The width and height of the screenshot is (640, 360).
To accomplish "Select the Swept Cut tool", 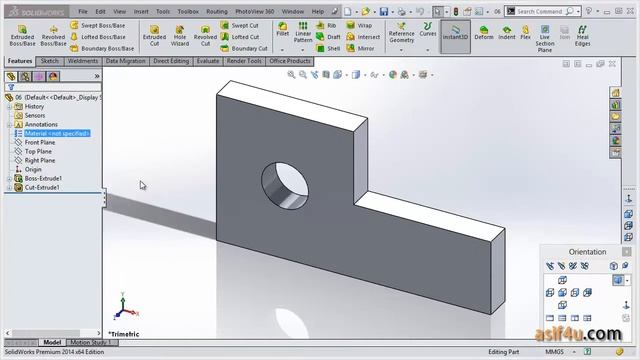I will (240, 25).
